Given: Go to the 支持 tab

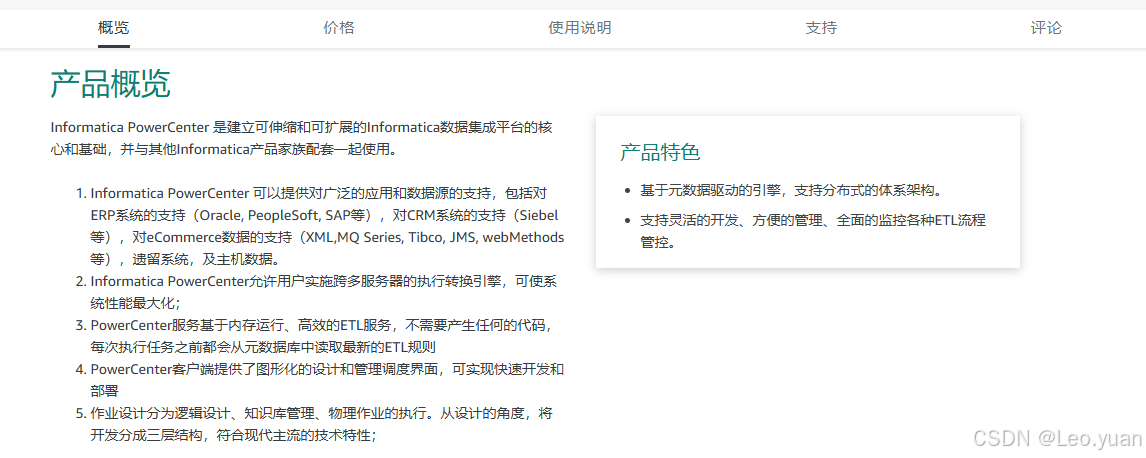Looking at the screenshot, I should (821, 28).
